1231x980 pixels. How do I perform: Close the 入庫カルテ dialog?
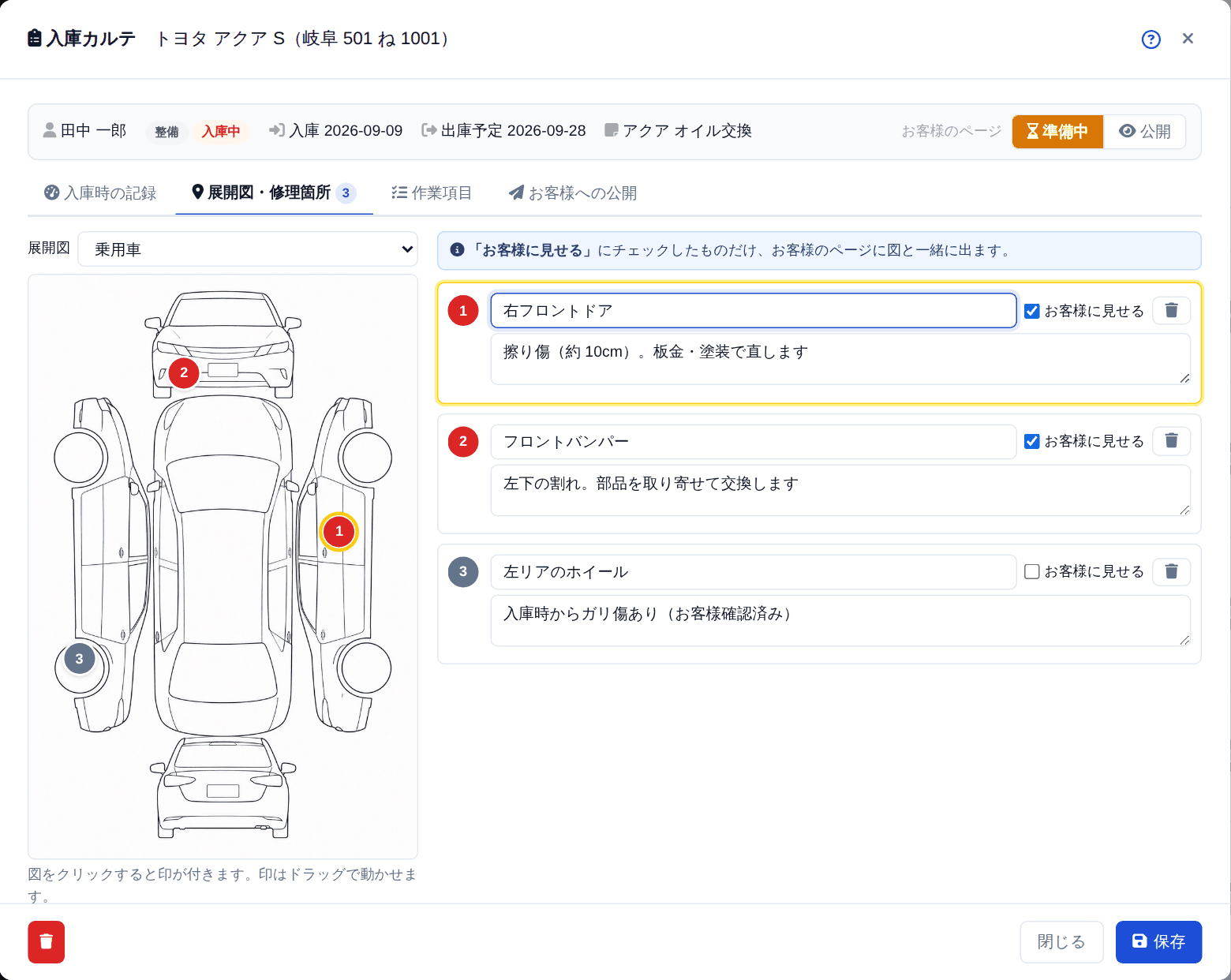point(1188,39)
